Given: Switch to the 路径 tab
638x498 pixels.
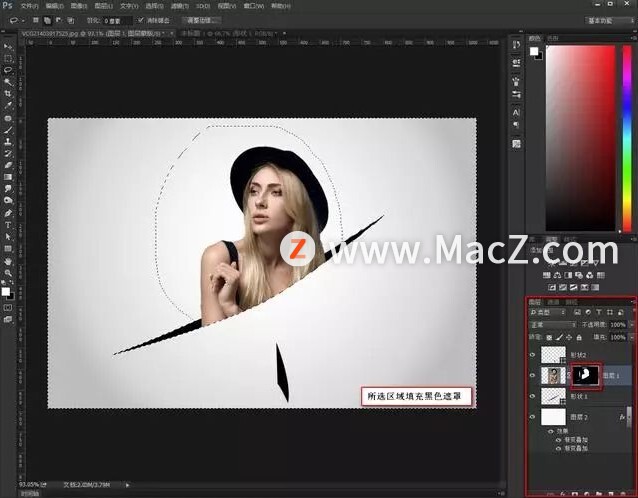Looking at the screenshot, I should pos(571,302).
